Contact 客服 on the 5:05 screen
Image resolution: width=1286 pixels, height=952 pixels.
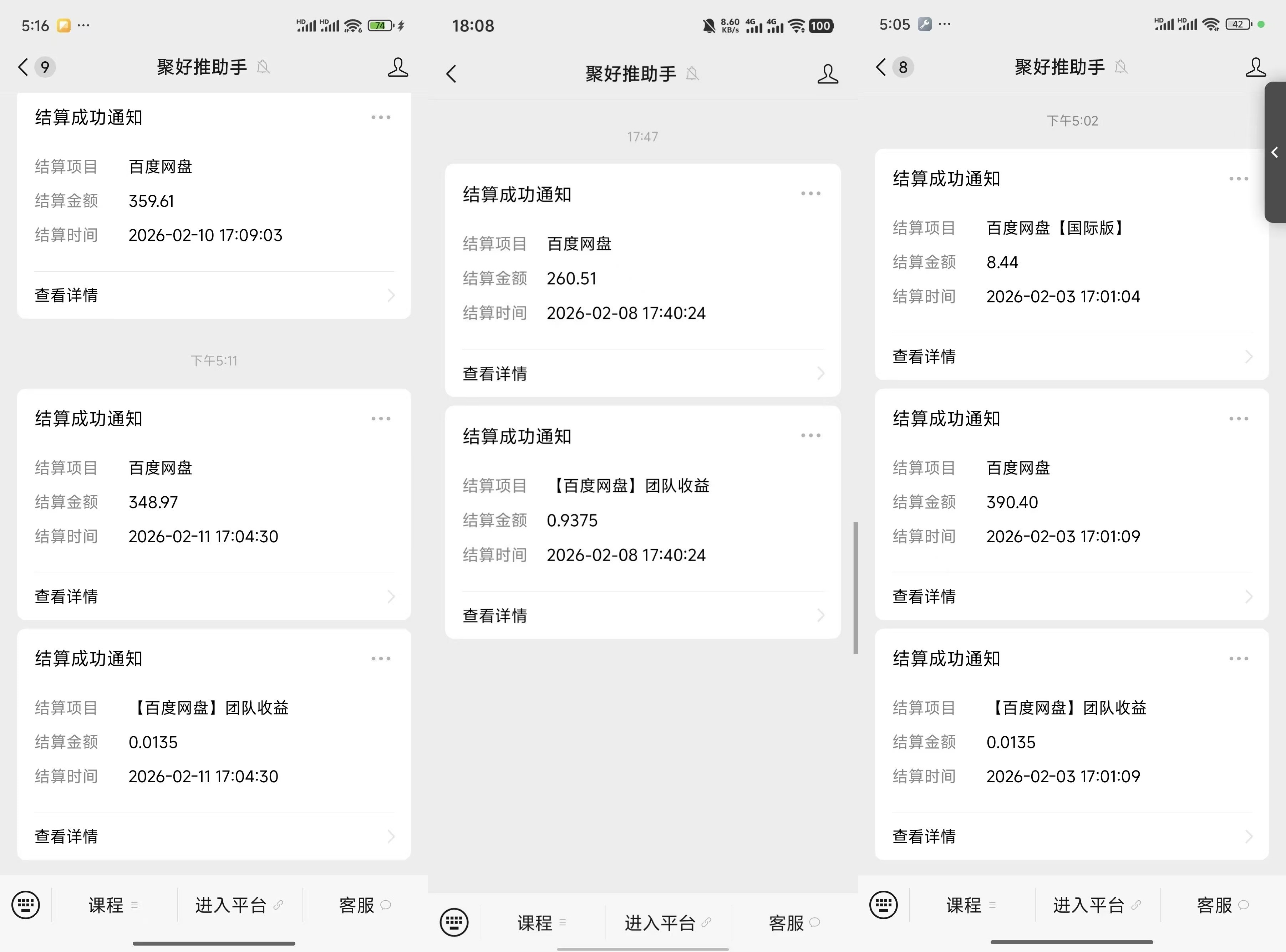tap(1223, 905)
